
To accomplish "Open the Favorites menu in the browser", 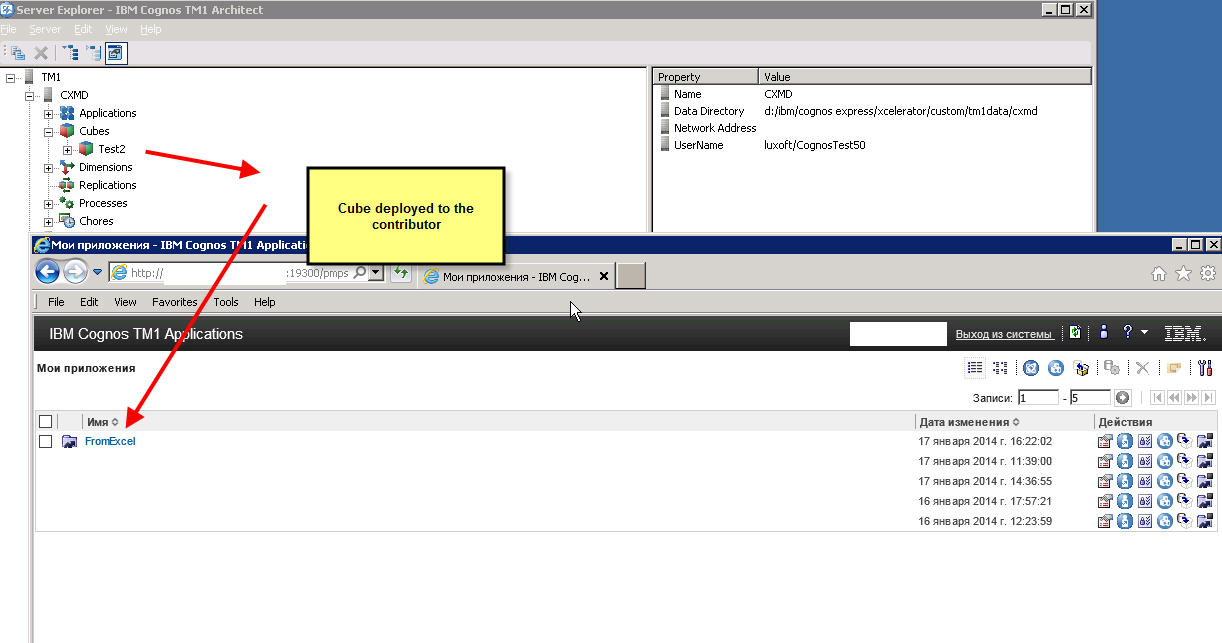I will [174, 302].
